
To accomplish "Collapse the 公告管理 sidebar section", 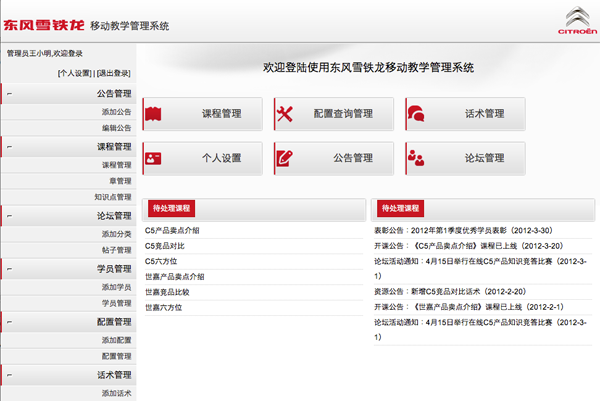I will click(x=10, y=94).
